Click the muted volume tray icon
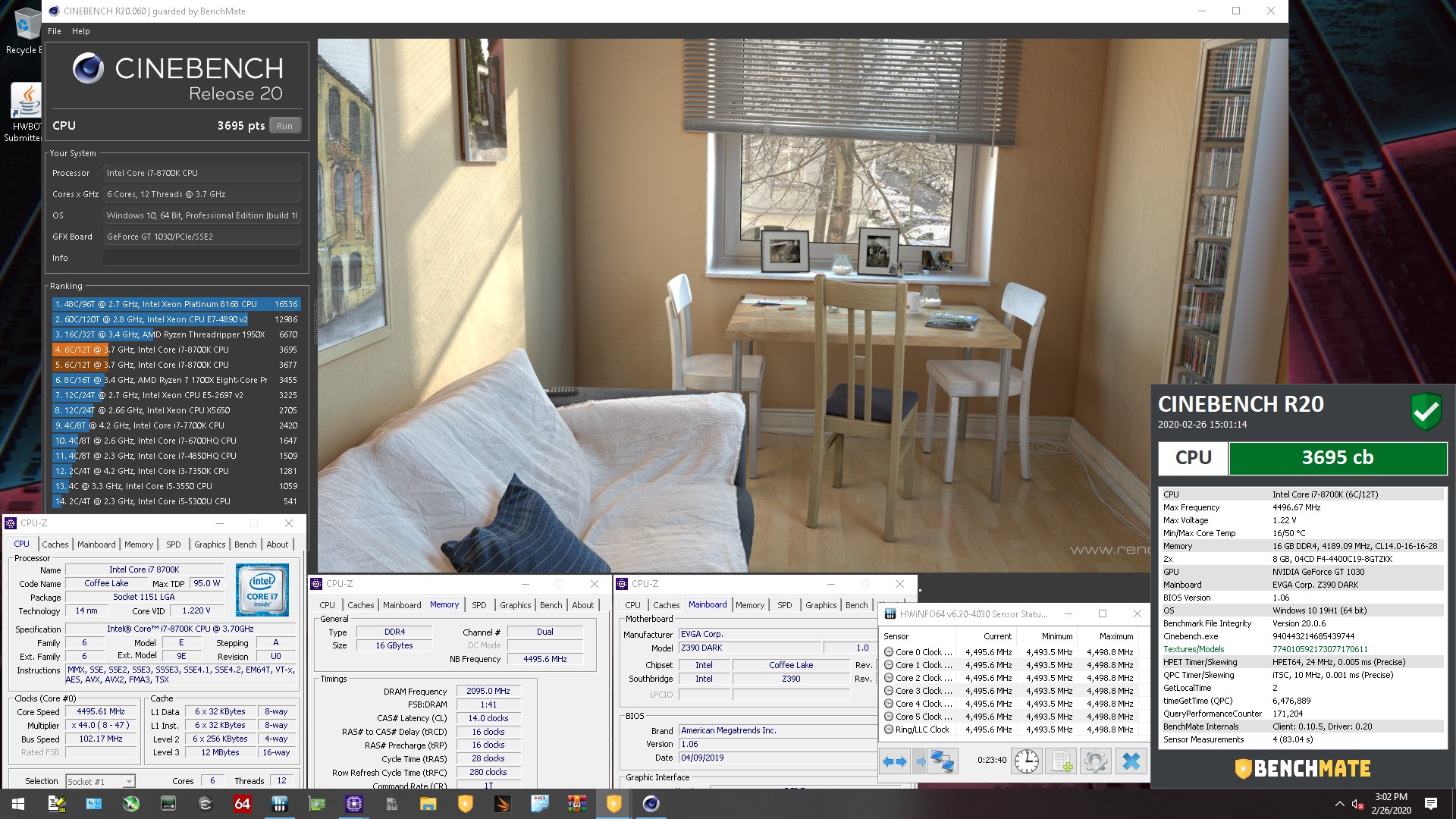 pos(1357,804)
